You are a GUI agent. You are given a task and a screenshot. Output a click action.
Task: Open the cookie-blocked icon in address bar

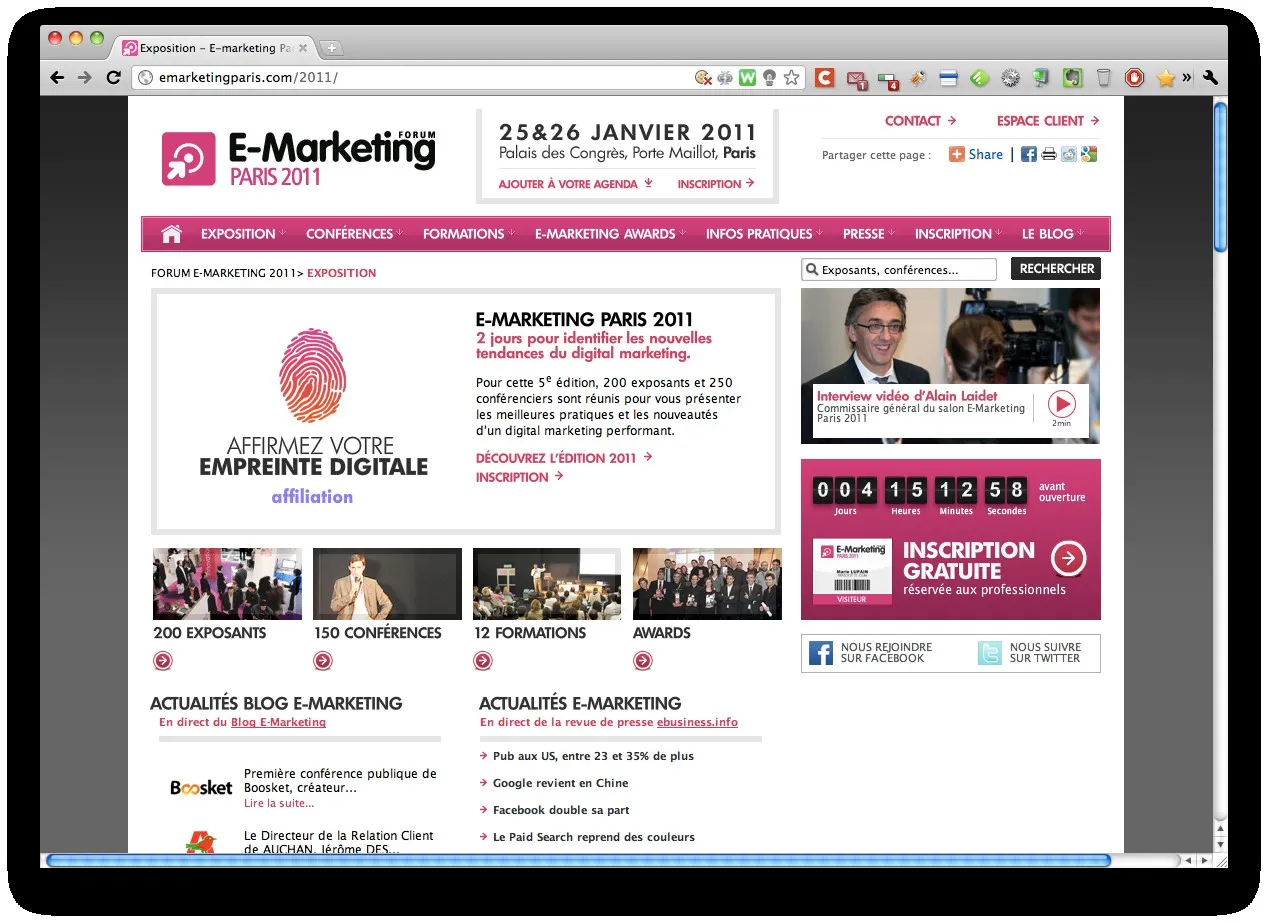click(x=703, y=78)
